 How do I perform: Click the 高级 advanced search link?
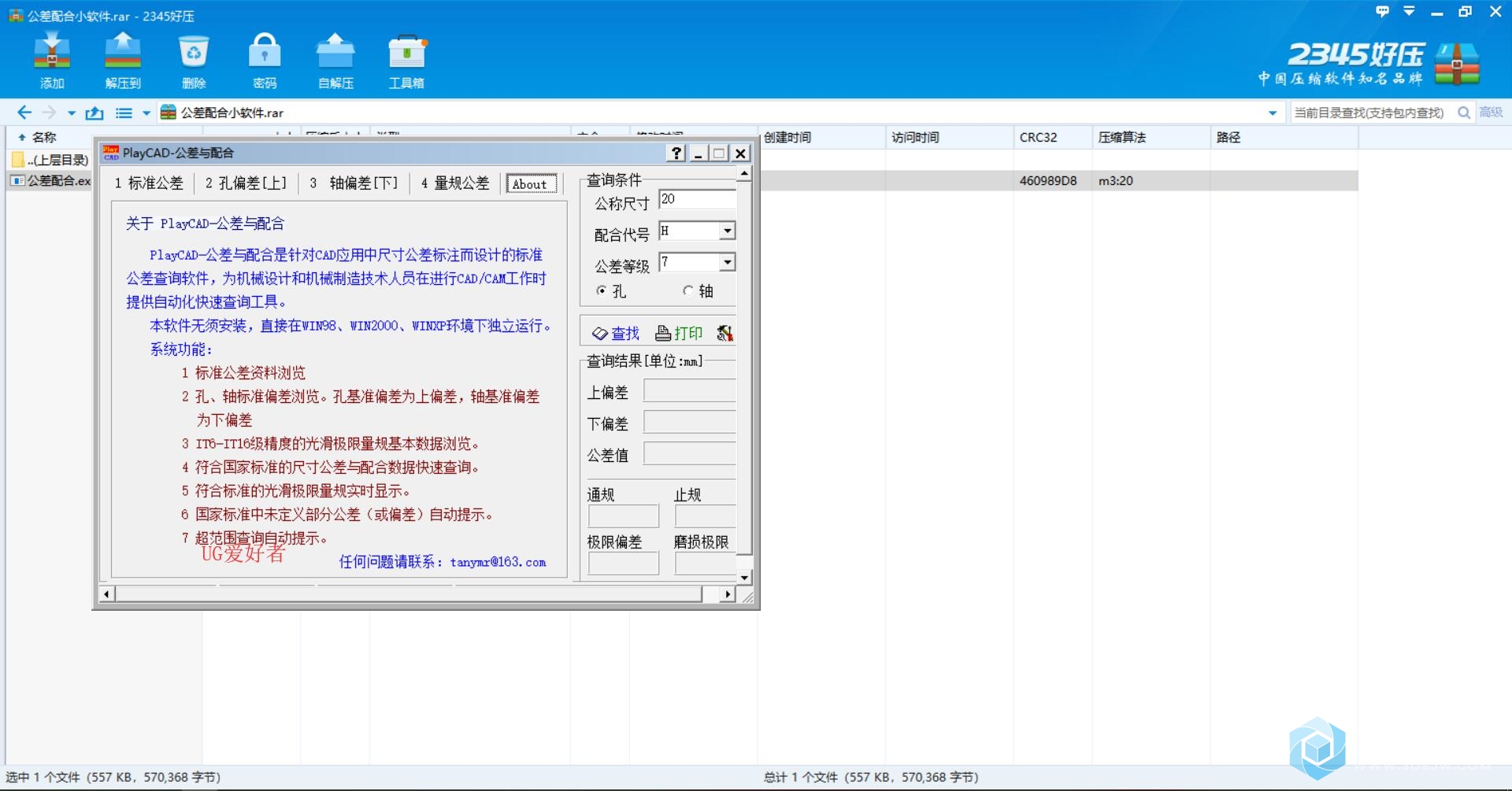tap(1491, 113)
